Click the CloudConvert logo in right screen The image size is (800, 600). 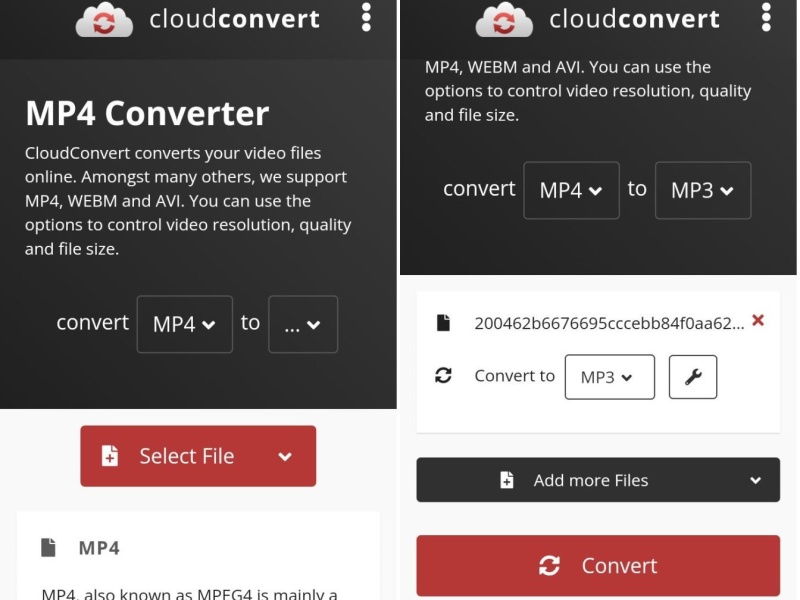click(503, 19)
